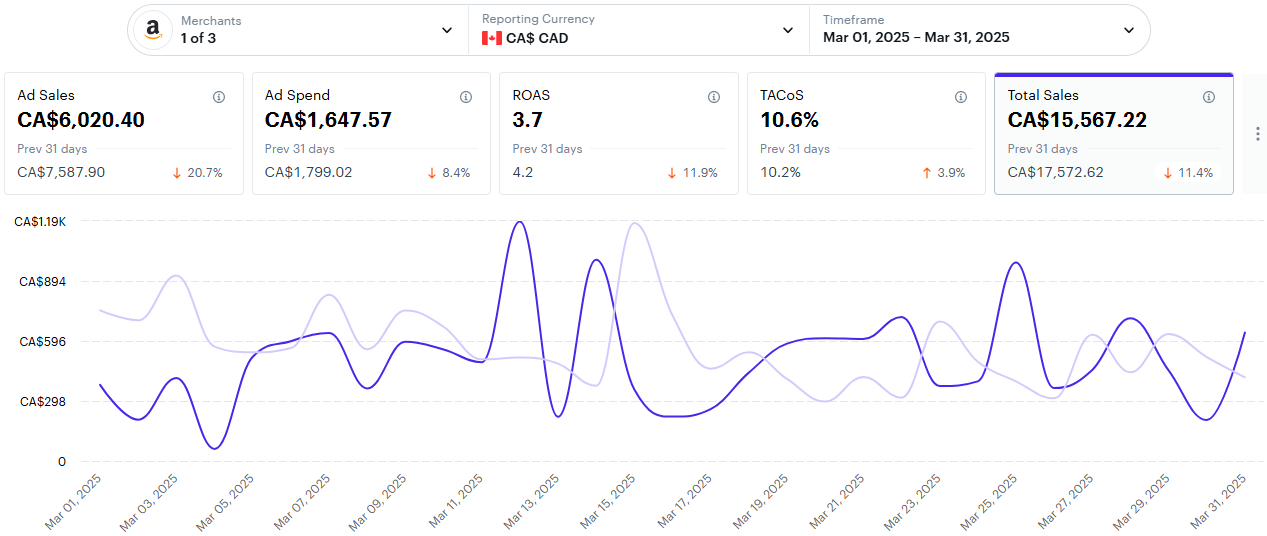Click the Mar 15, 2025 axis label
The width and height of the screenshot is (1267, 536).
pos(608,503)
